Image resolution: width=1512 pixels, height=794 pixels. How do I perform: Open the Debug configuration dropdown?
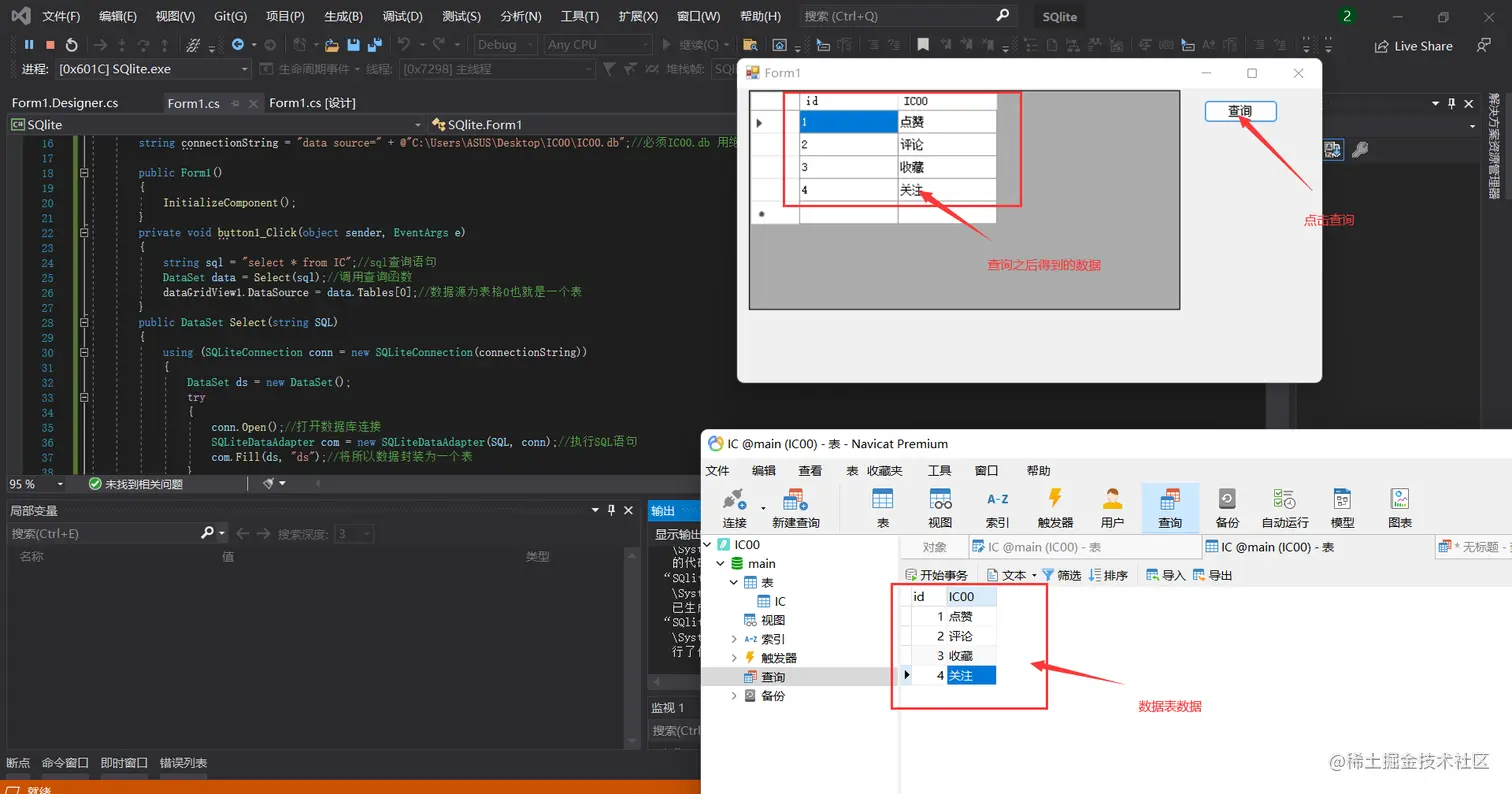click(x=505, y=45)
